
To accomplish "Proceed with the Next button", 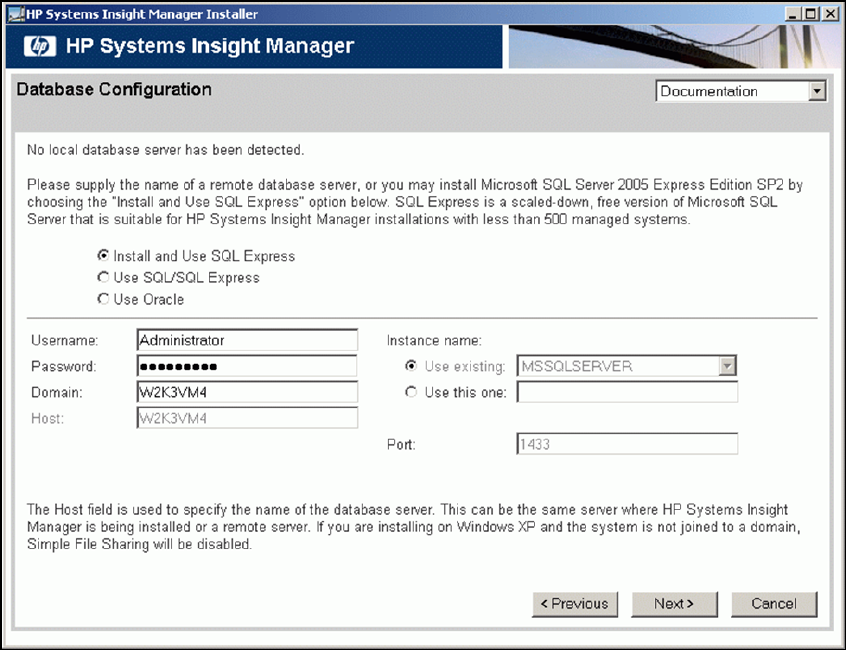I will tap(674, 604).
